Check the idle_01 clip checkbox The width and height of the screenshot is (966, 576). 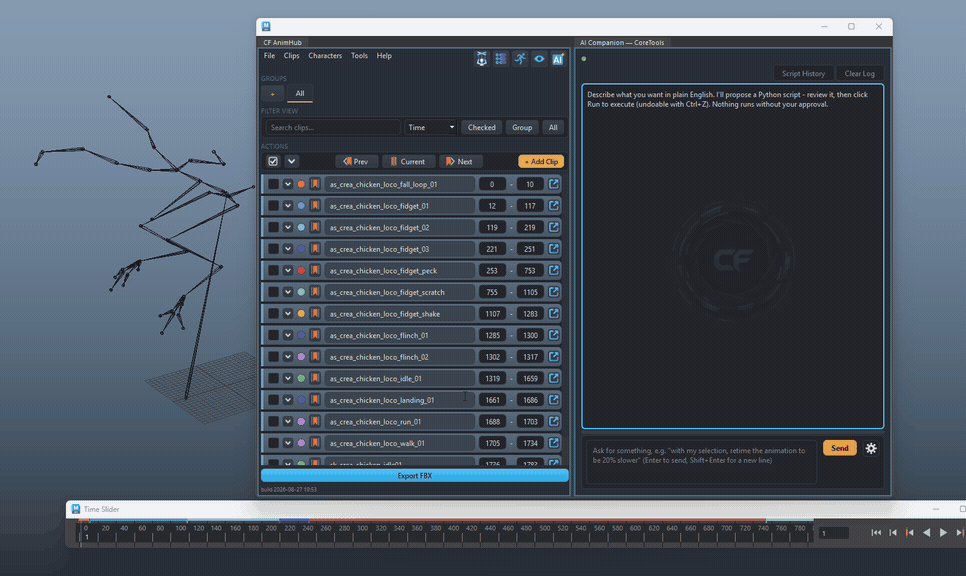pyautogui.click(x=273, y=378)
